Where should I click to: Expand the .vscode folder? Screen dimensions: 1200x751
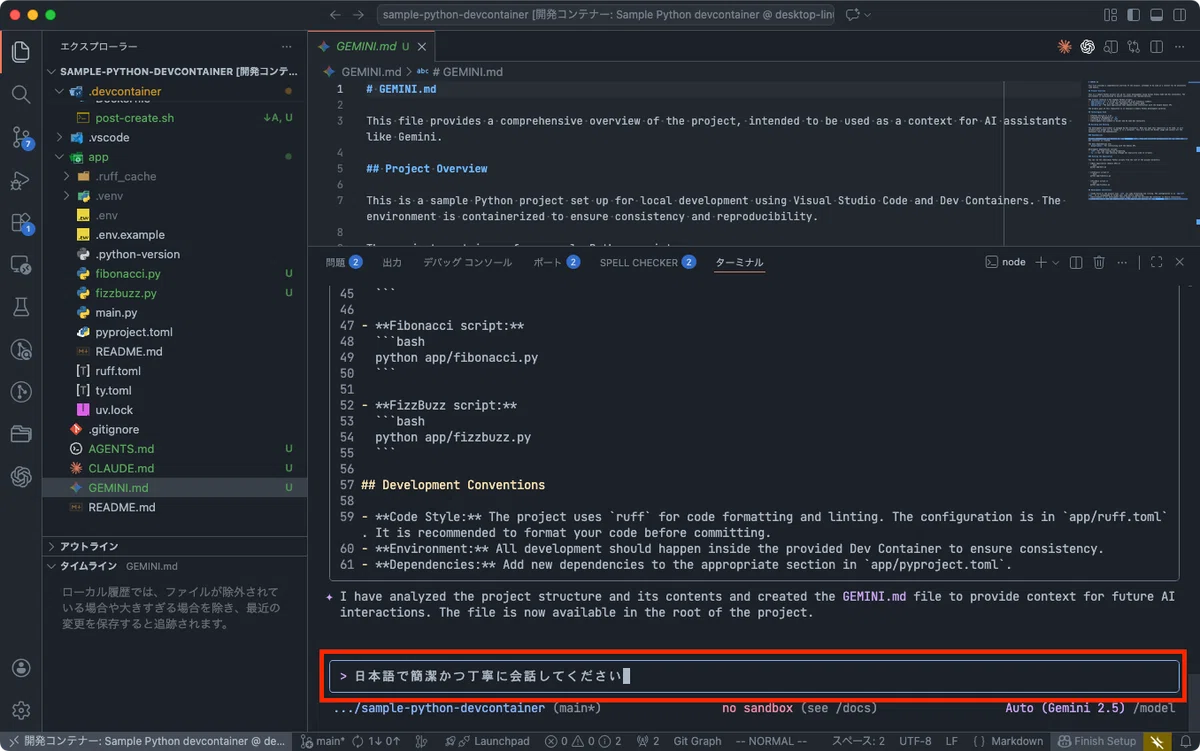[x=174, y=137]
